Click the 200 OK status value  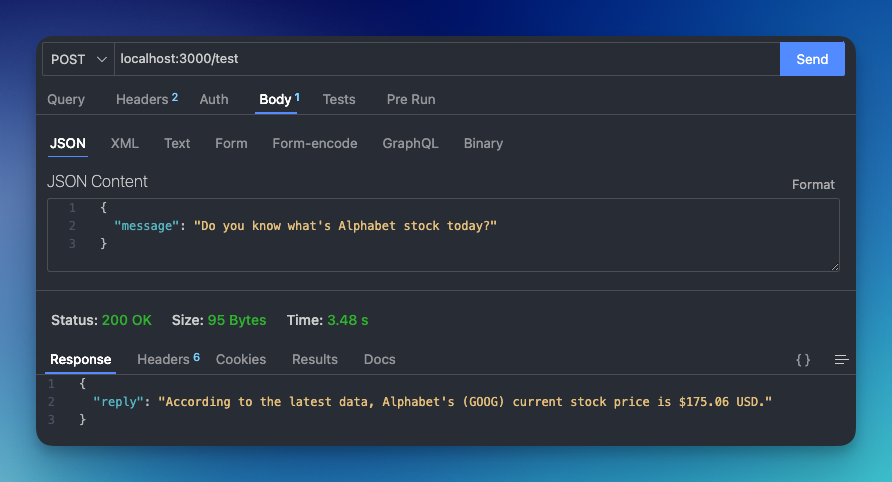pyautogui.click(x=127, y=320)
